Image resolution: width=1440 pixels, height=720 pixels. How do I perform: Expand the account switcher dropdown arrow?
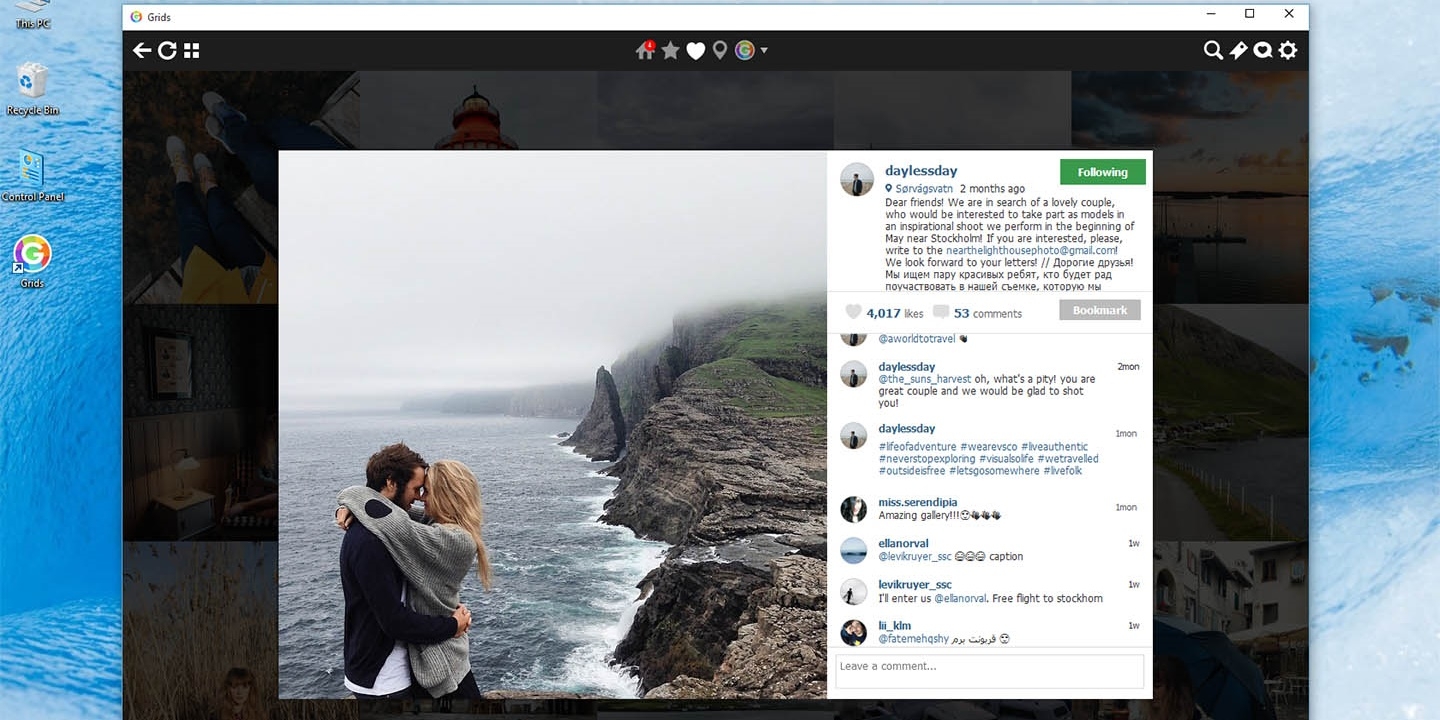click(764, 50)
